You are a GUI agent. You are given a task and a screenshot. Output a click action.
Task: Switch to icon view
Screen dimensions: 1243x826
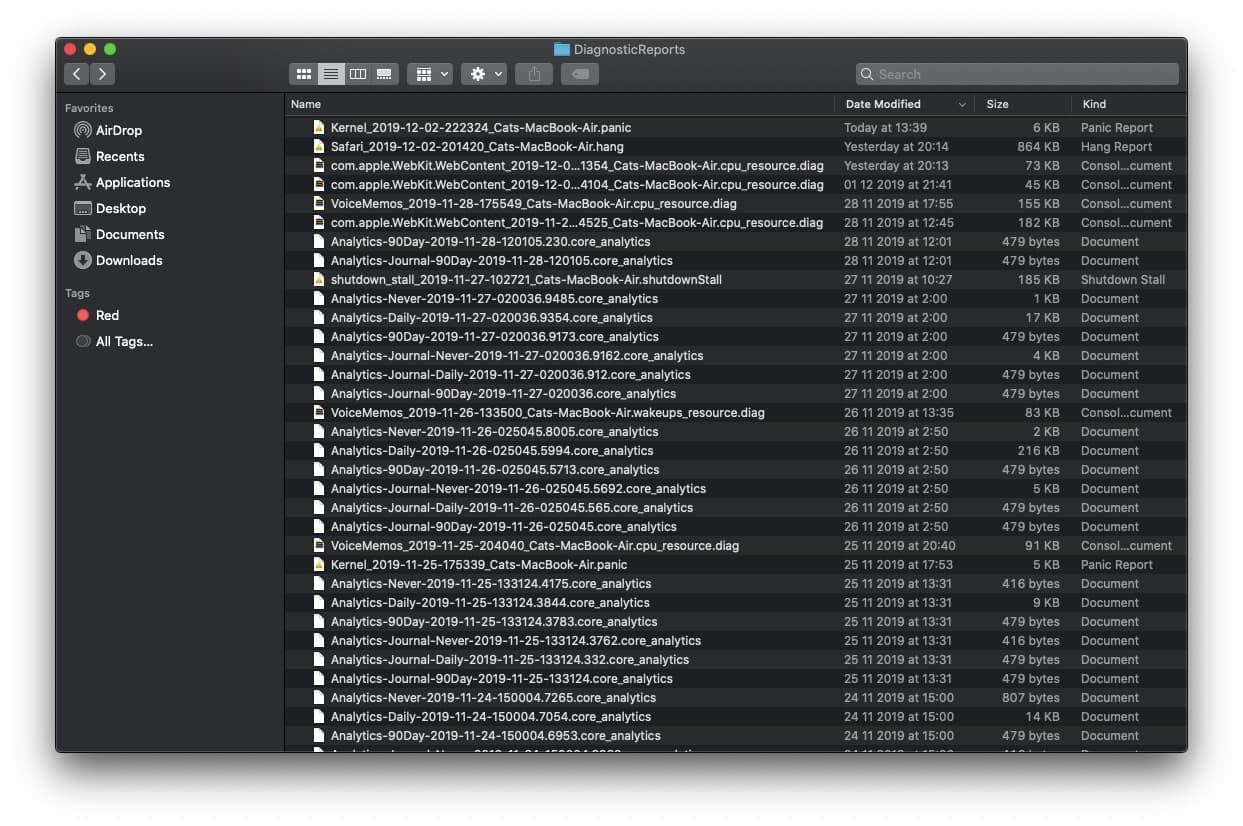[304, 73]
